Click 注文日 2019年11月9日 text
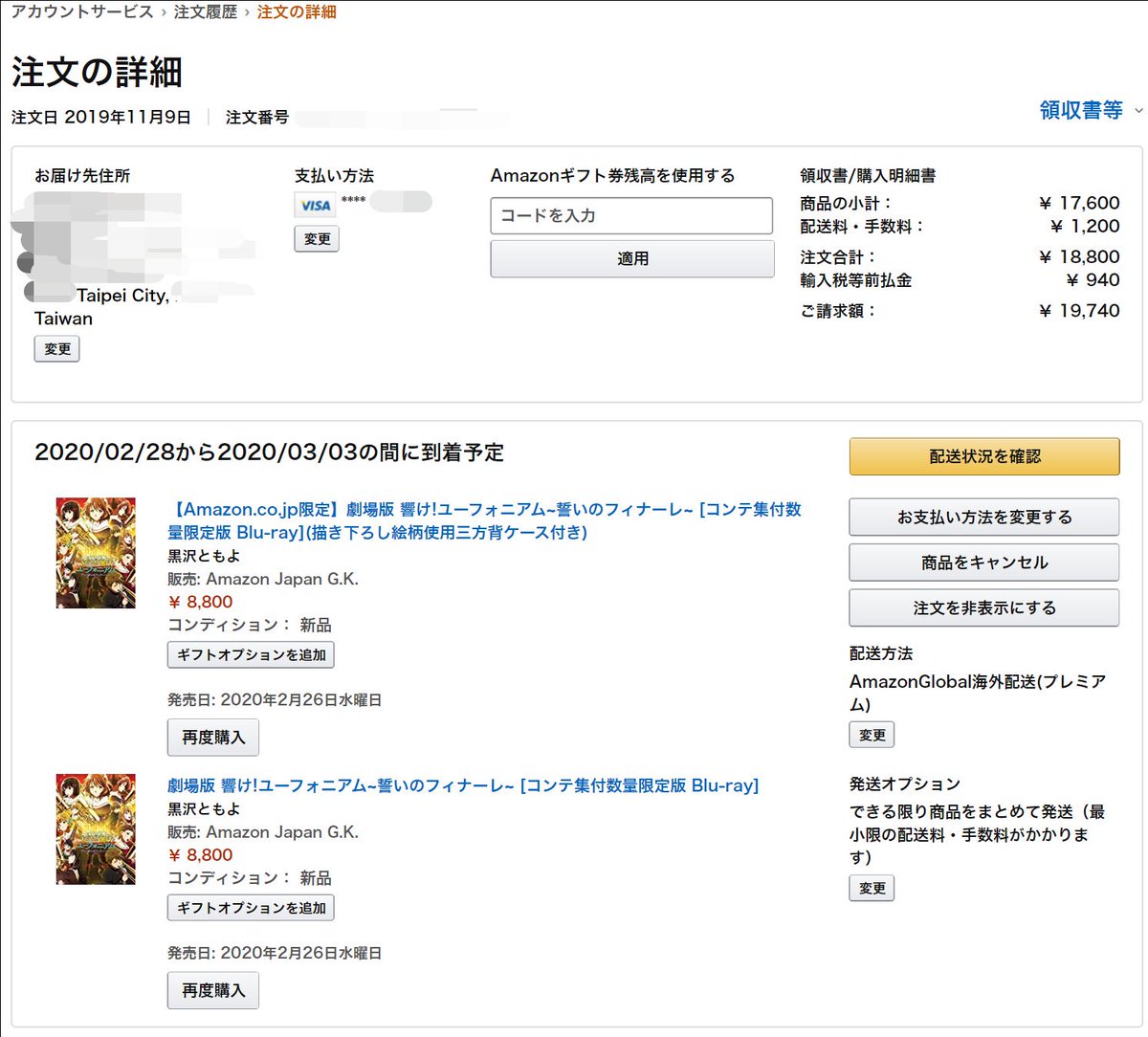Viewport: 1148px width, 1037px height. (101, 117)
